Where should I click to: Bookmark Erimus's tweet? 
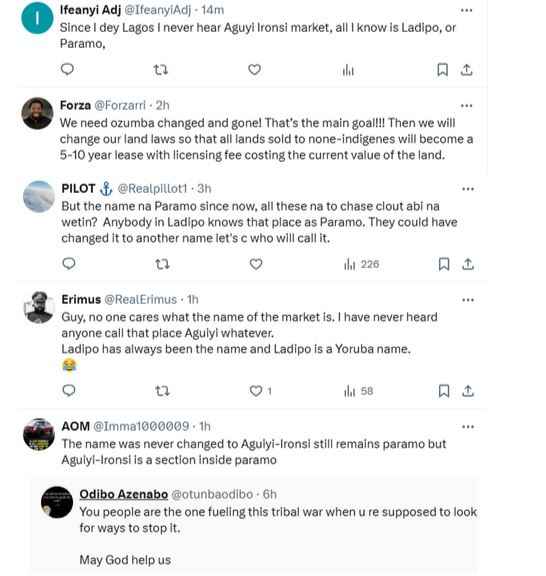pyautogui.click(x=444, y=391)
